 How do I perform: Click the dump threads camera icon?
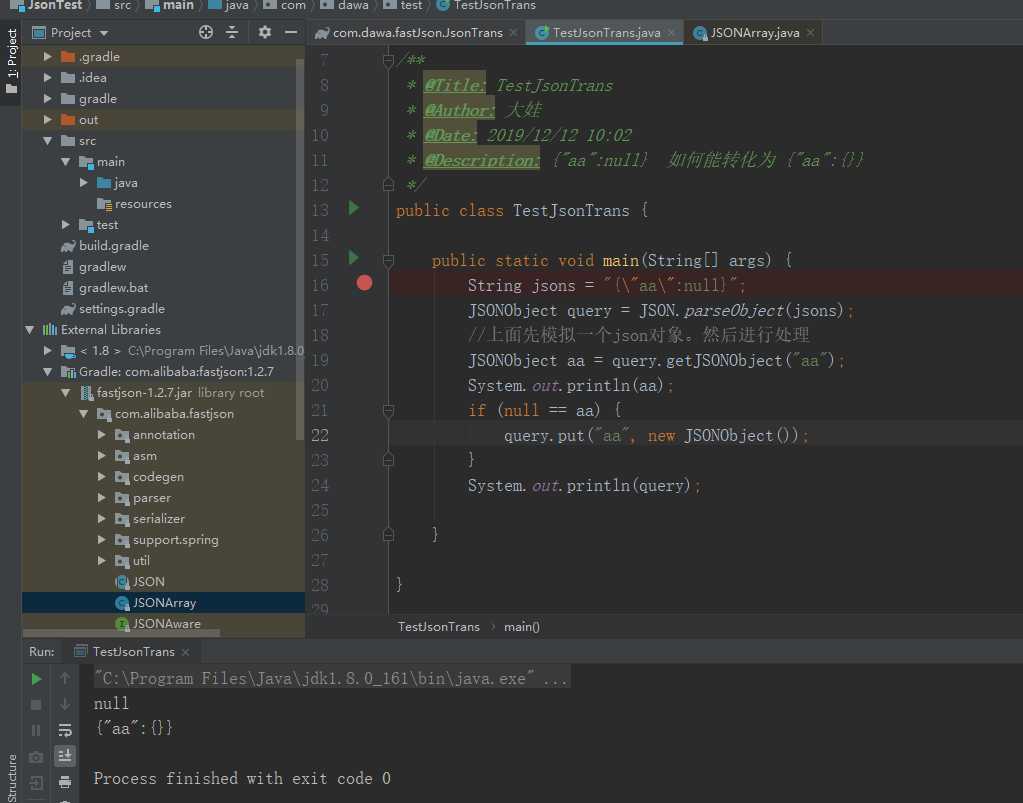pos(37,757)
